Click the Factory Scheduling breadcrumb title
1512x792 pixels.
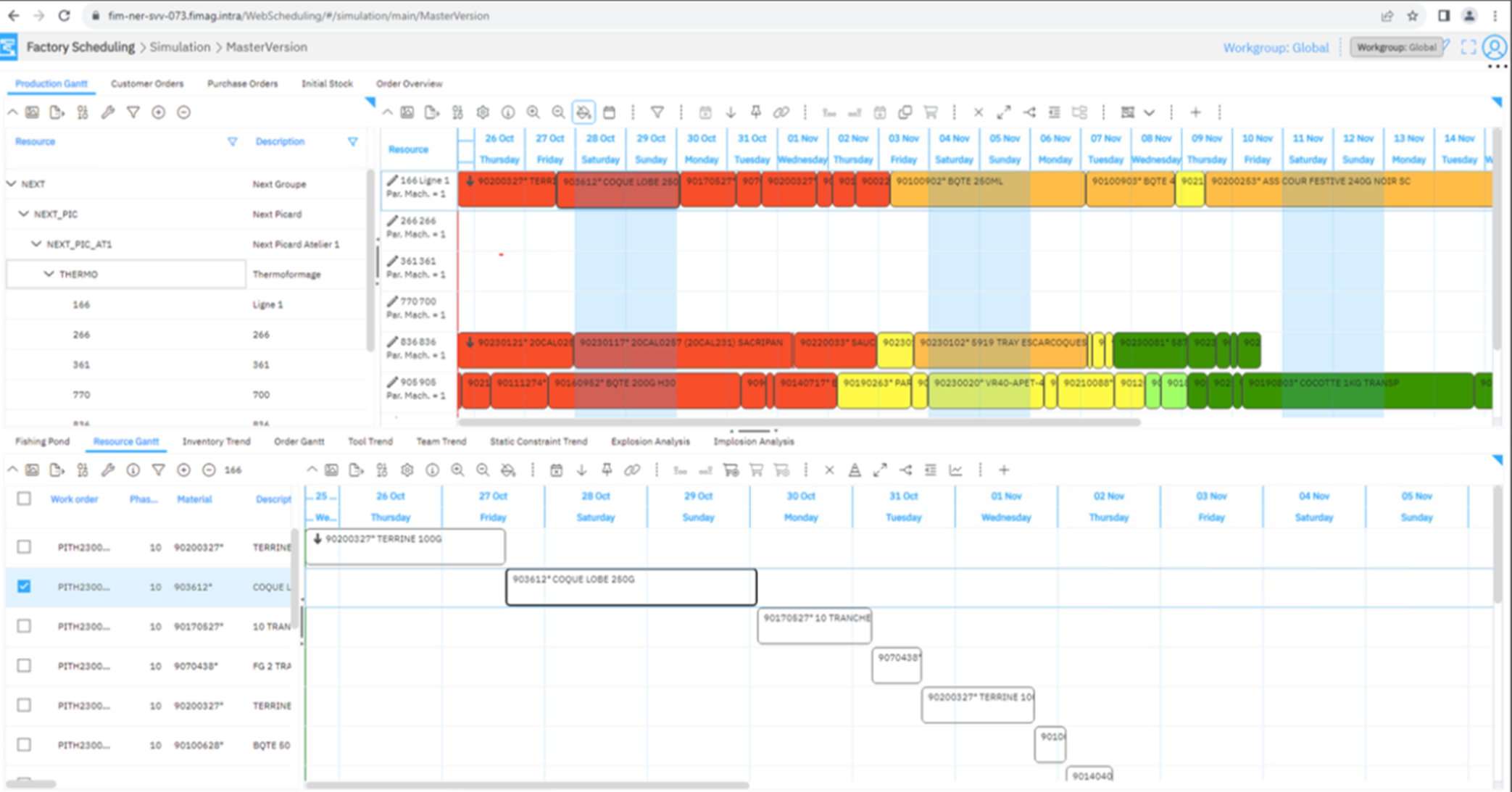click(x=80, y=47)
